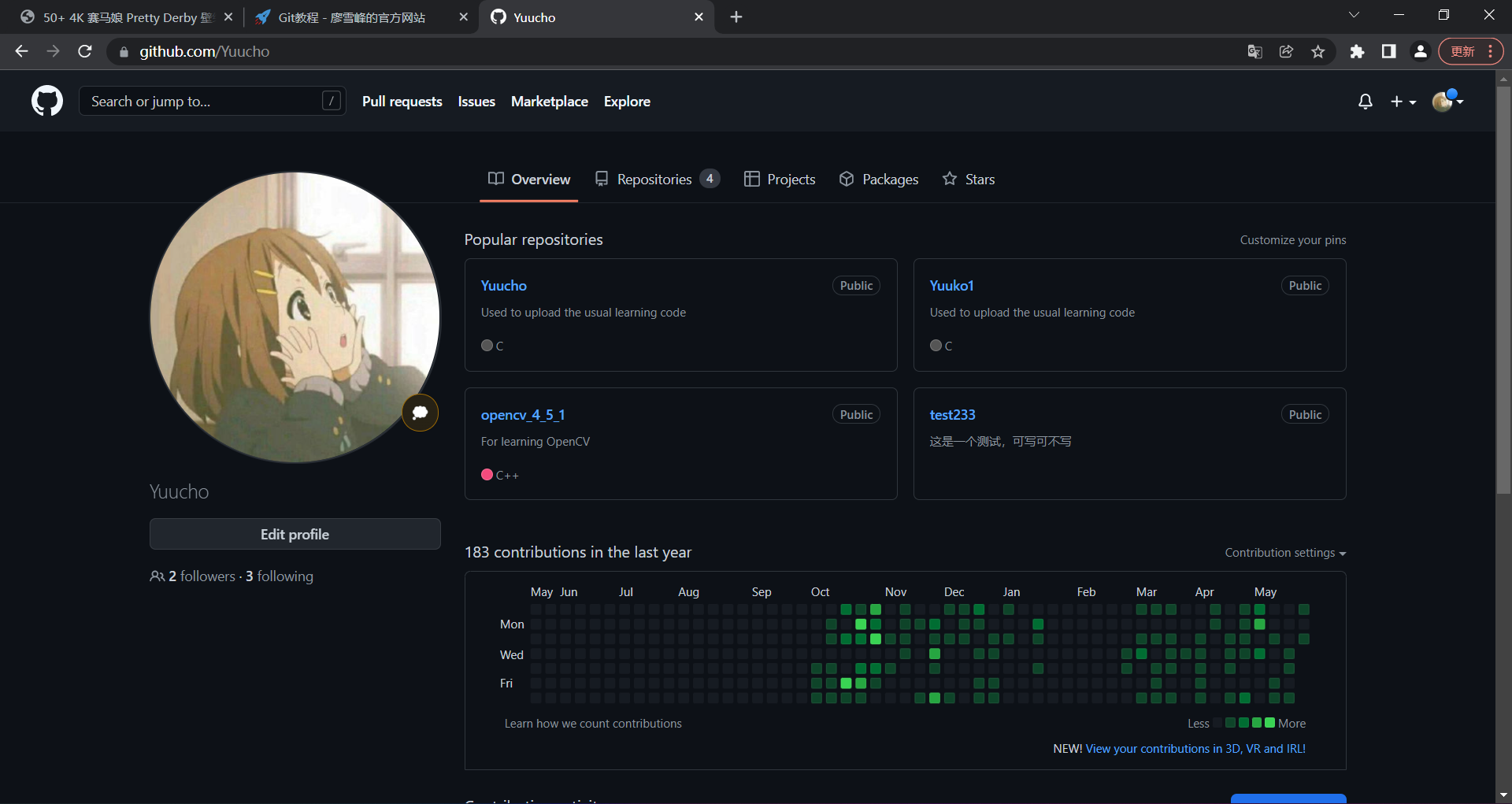Open the notifications bell
The image size is (1512, 804).
click(x=1366, y=102)
